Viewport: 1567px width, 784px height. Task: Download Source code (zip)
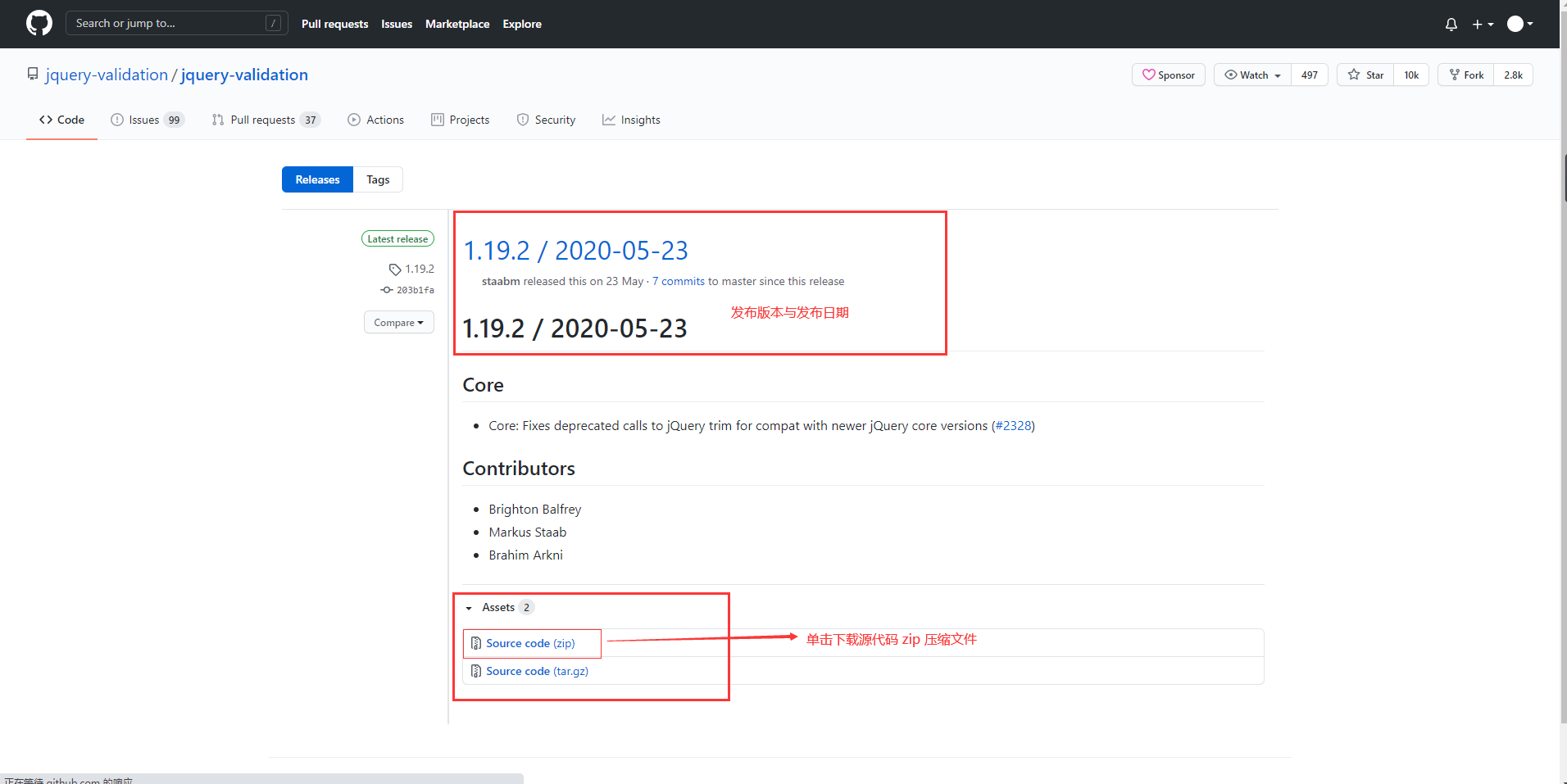tap(530, 643)
